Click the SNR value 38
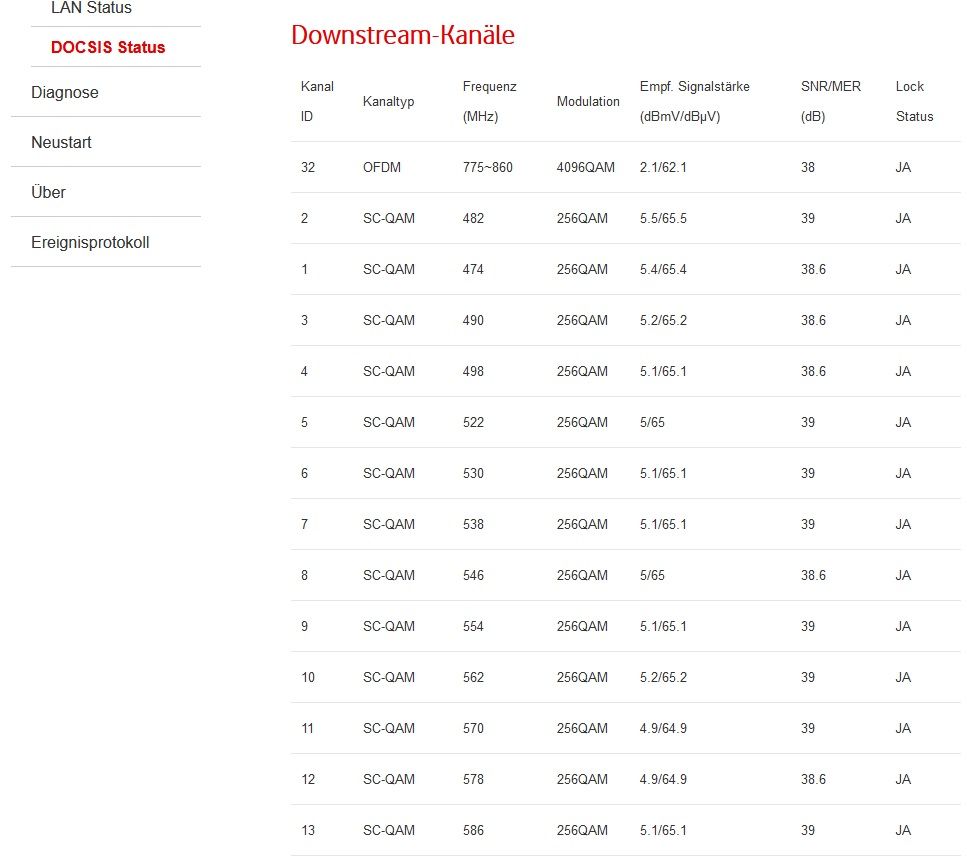This screenshot has width=967, height=858. pos(808,167)
